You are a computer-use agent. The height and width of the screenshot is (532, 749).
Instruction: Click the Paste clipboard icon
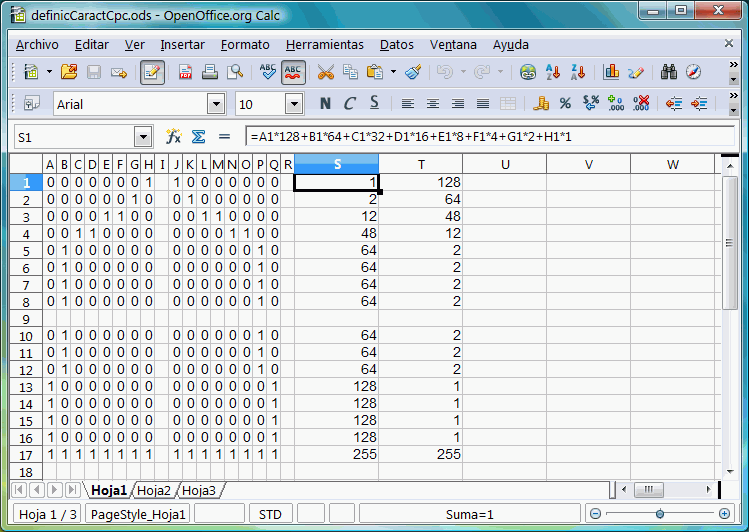pyautogui.click(x=375, y=72)
